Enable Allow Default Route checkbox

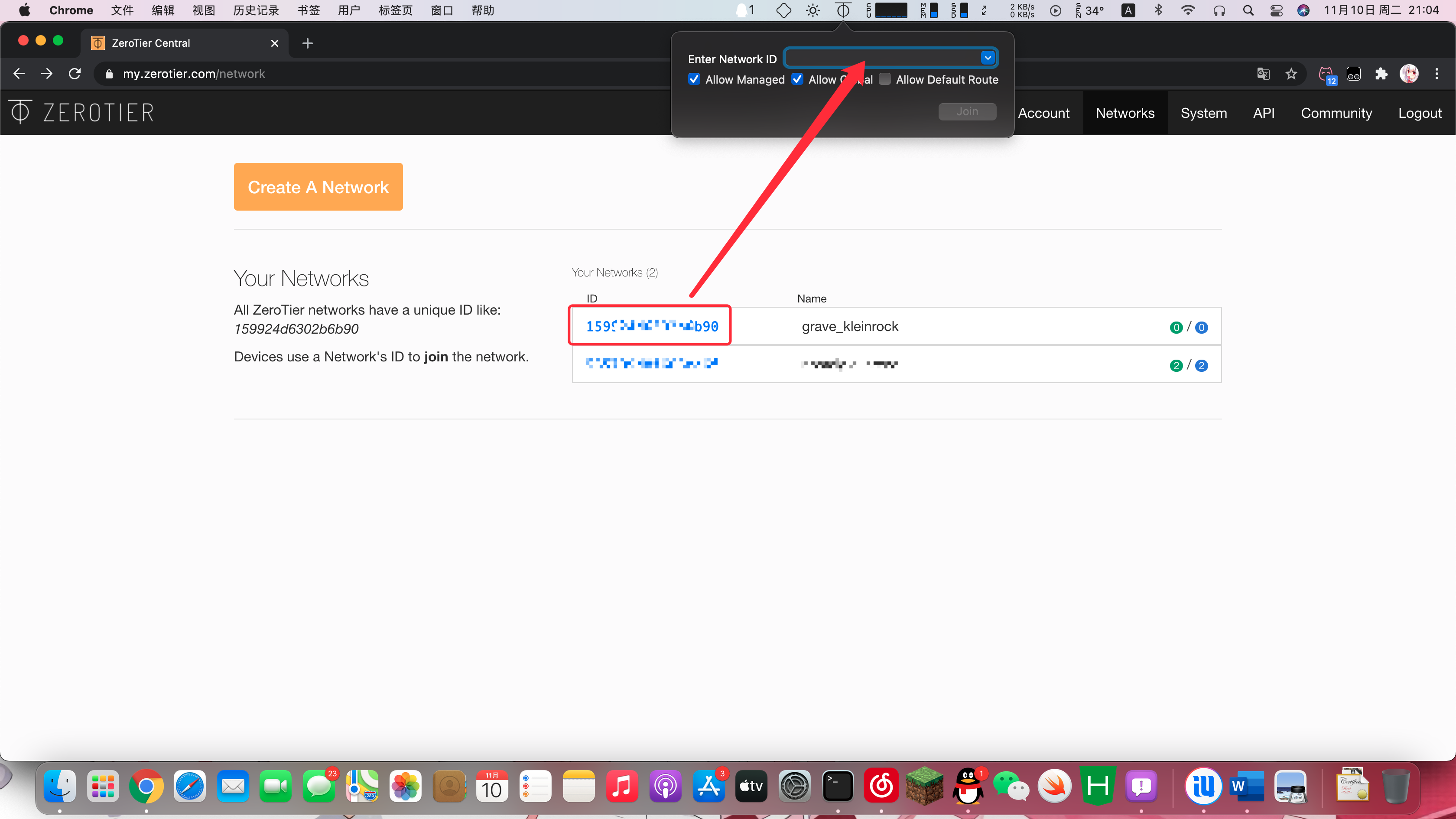click(x=885, y=79)
